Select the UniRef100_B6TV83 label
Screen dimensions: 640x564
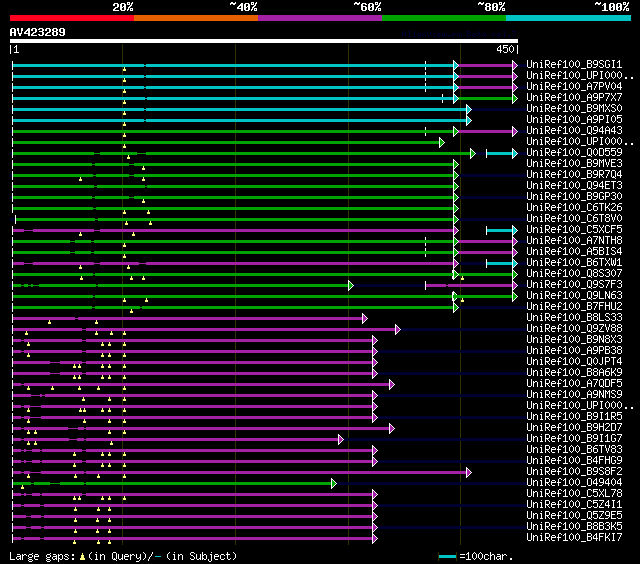point(574,450)
